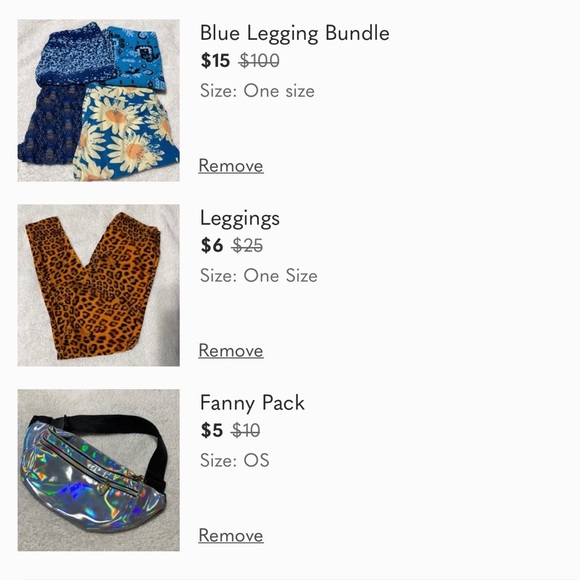Open the leopard print Leggings photo
580x580 pixels.
(98, 285)
